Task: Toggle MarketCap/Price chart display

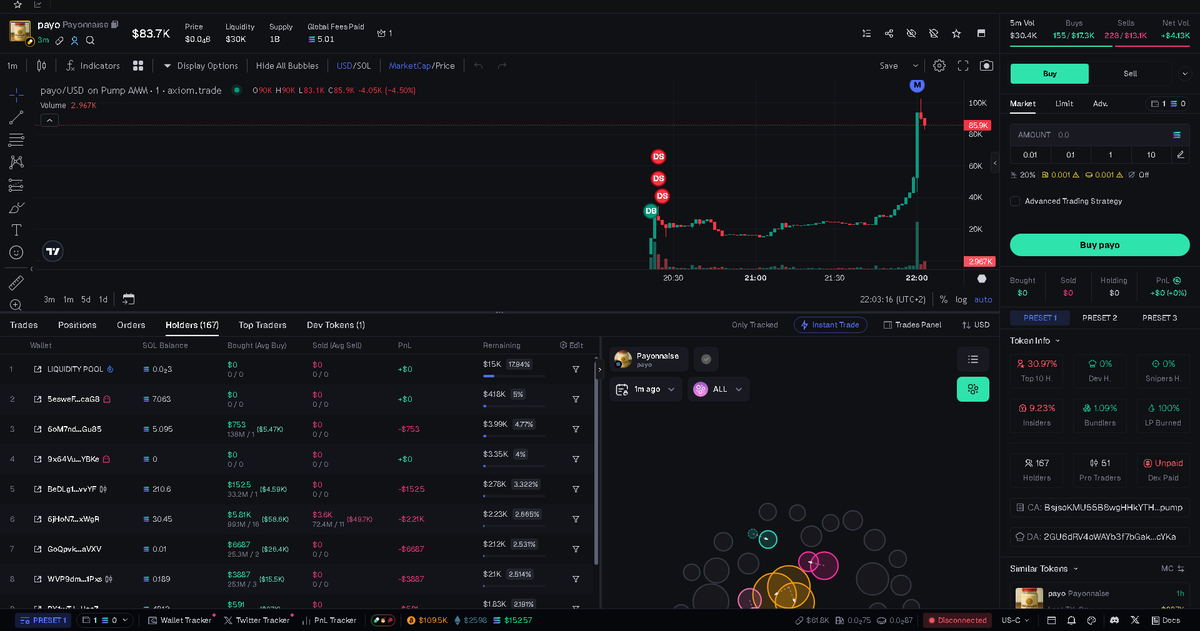Action: click(x=421, y=66)
